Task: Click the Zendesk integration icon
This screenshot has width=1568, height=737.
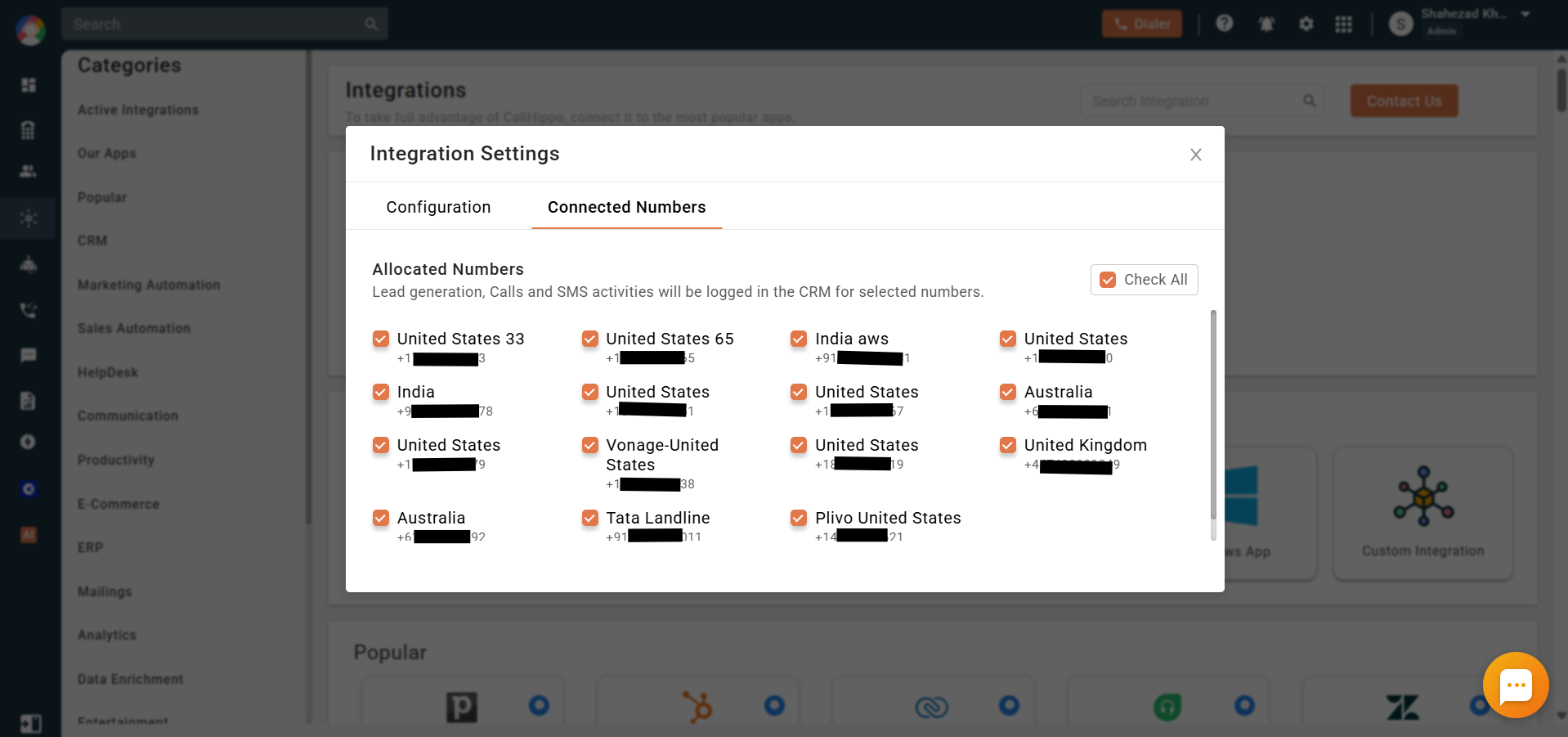Action: (x=1403, y=707)
